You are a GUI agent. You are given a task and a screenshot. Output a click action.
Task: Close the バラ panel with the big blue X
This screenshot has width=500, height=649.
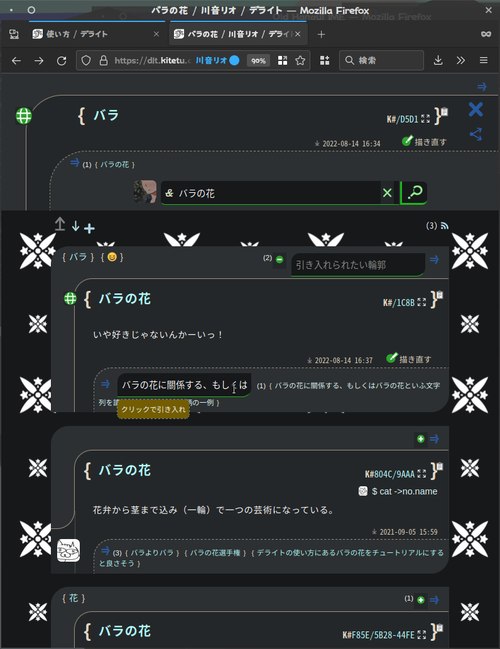pyautogui.click(x=476, y=110)
